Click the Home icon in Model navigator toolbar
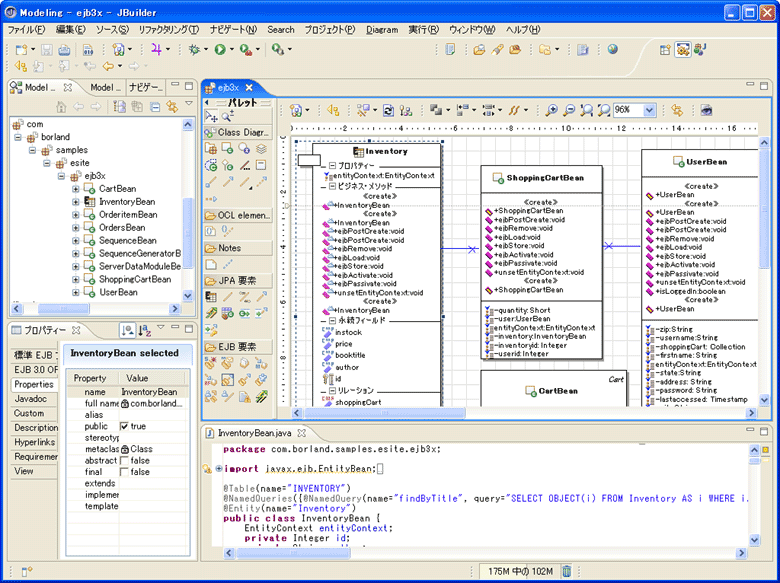The width and height of the screenshot is (780, 583). point(61,106)
